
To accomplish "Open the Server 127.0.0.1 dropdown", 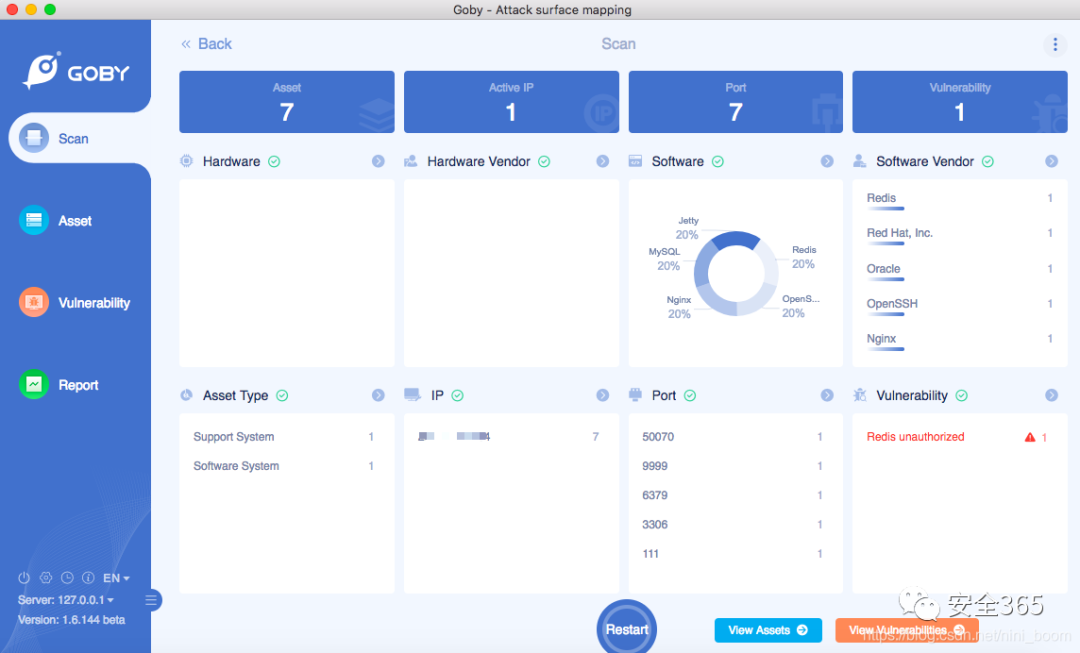I will coord(66,600).
